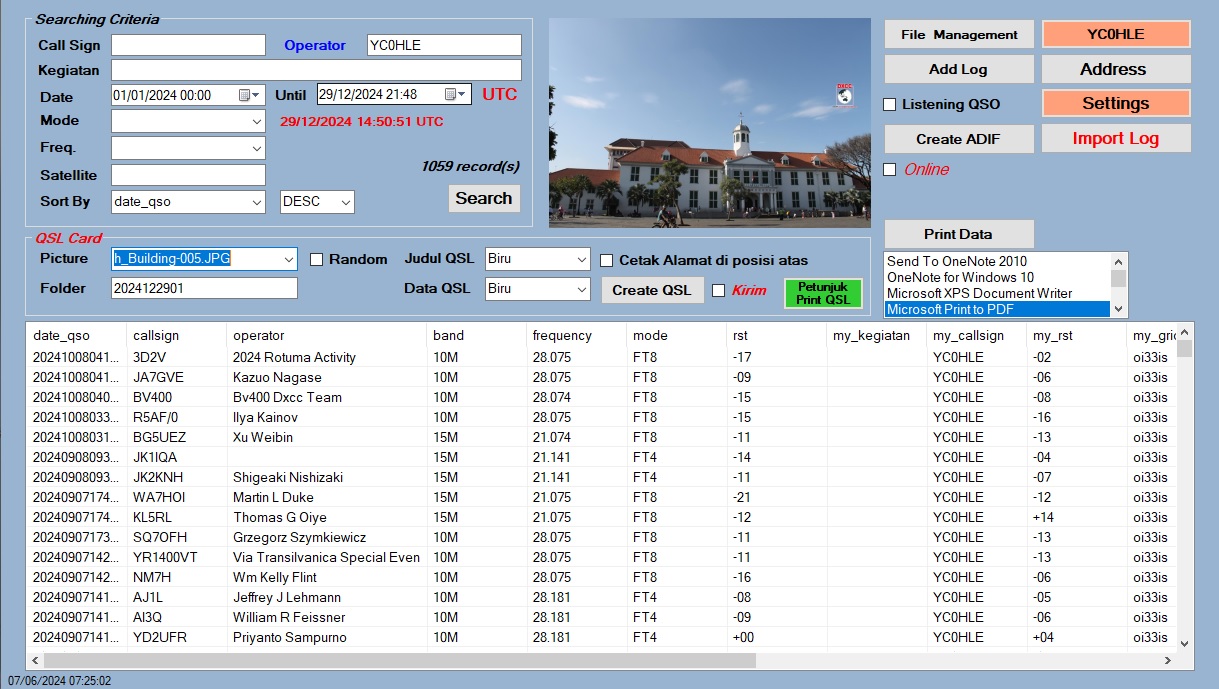Click the table's horizontal scroll-right arrow
The height and width of the screenshot is (689, 1219).
[x=1166, y=661]
